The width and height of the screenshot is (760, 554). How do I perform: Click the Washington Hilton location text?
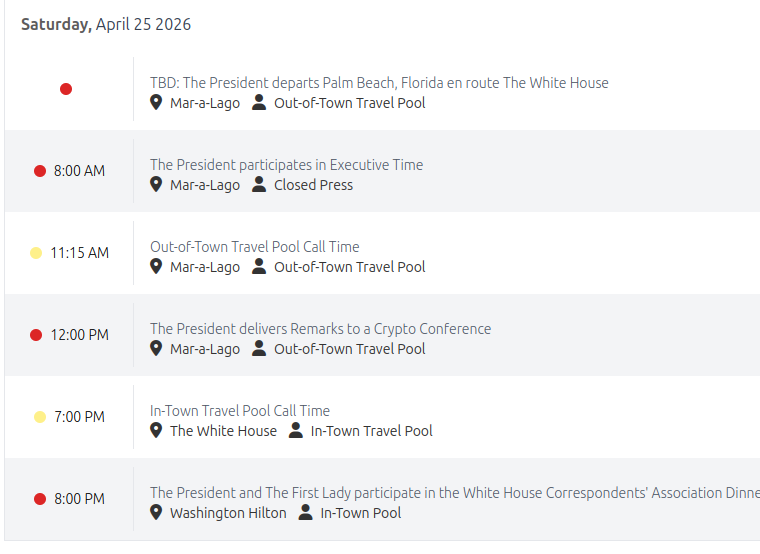pyautogui.click(x=228, y=513)
